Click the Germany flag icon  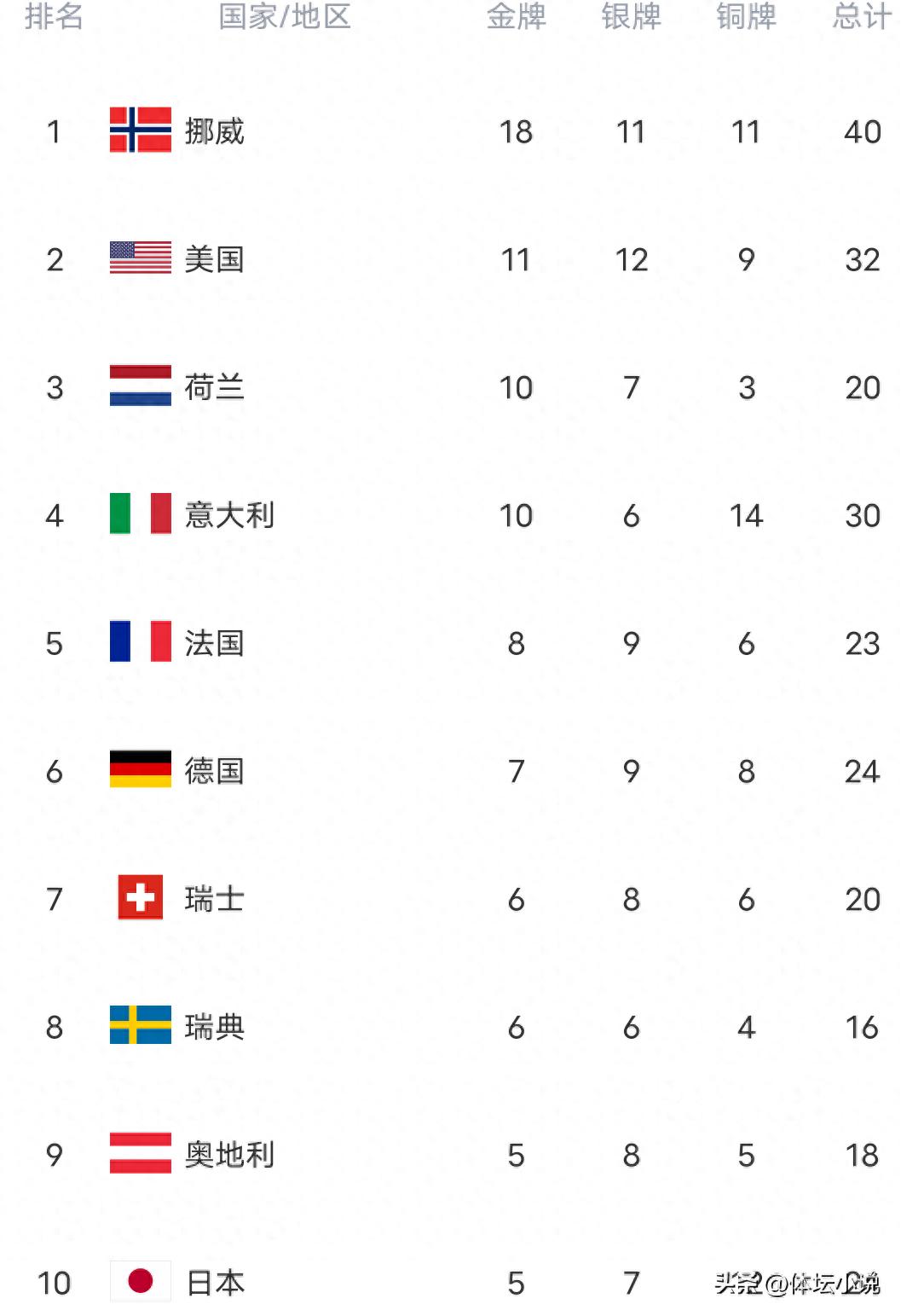141,770
